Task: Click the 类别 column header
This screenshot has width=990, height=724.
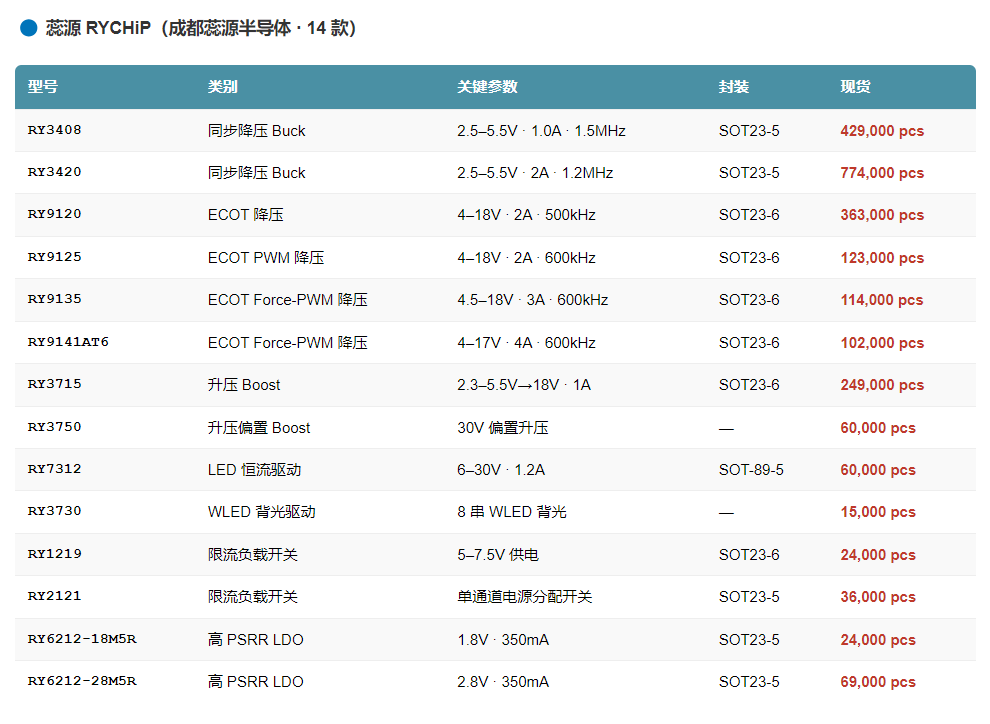Action: 223,87
